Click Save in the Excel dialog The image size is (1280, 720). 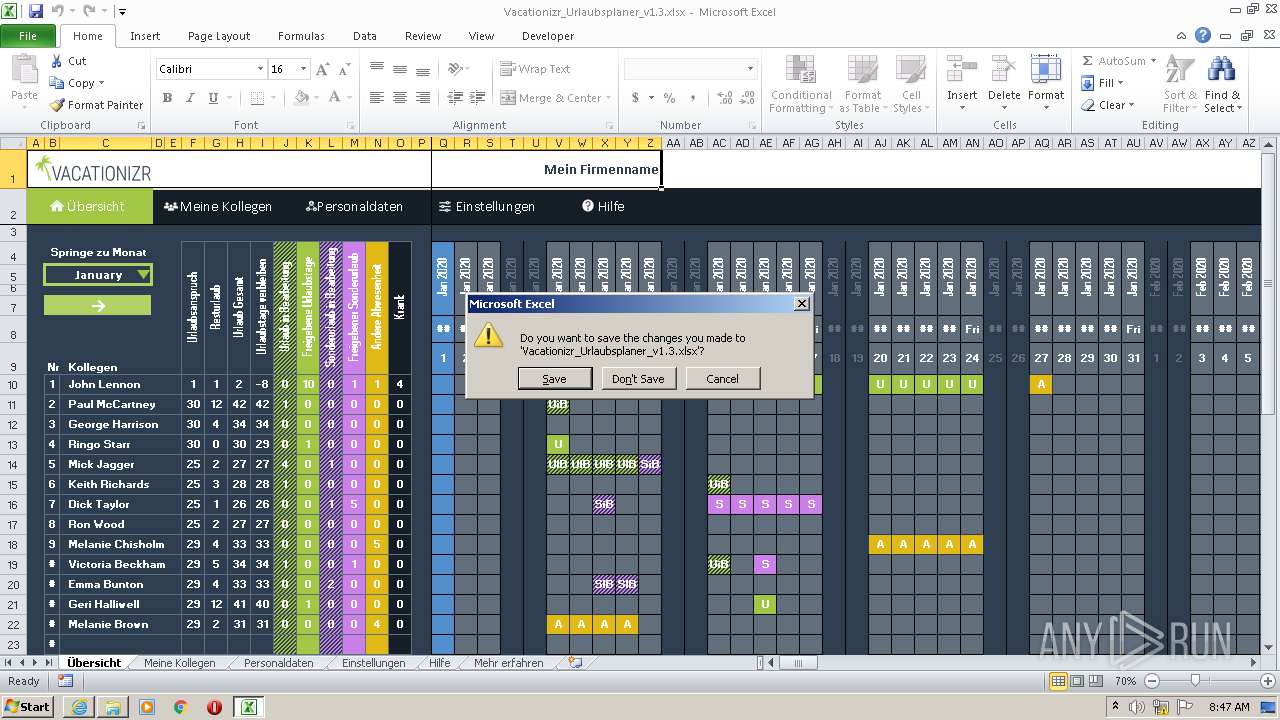point(554,379)
